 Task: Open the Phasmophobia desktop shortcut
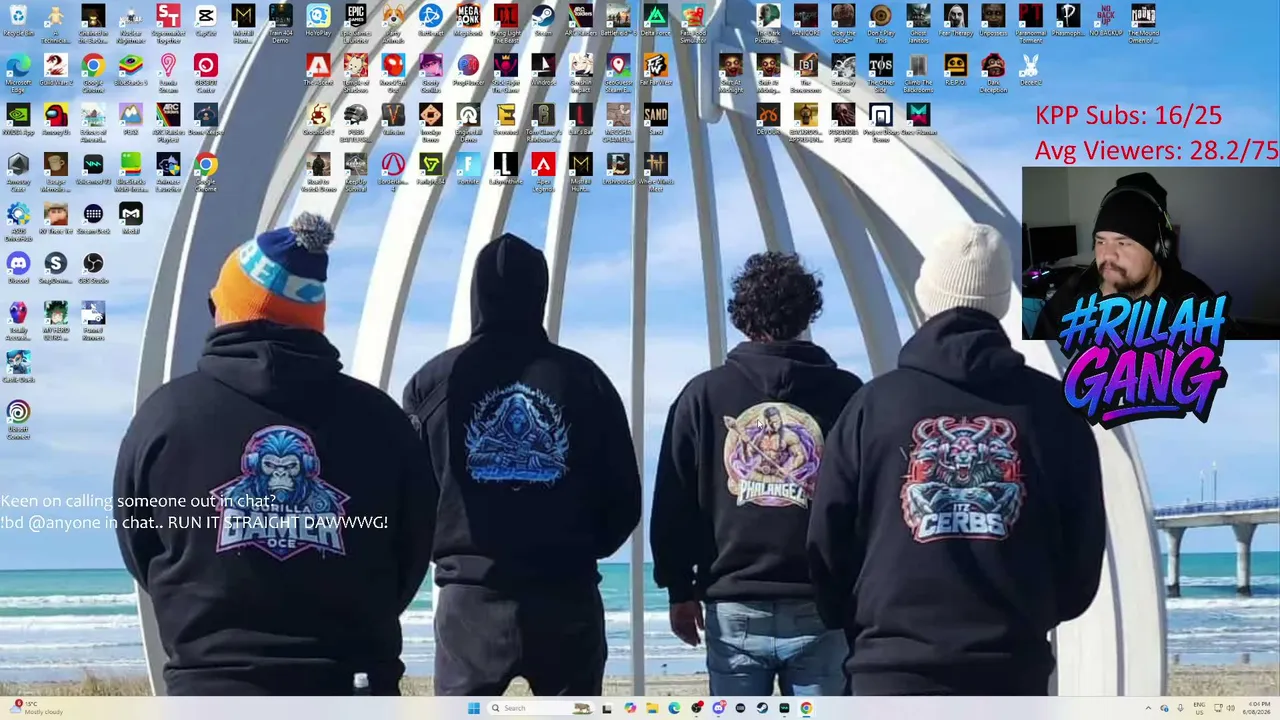tap(1068, 20)
